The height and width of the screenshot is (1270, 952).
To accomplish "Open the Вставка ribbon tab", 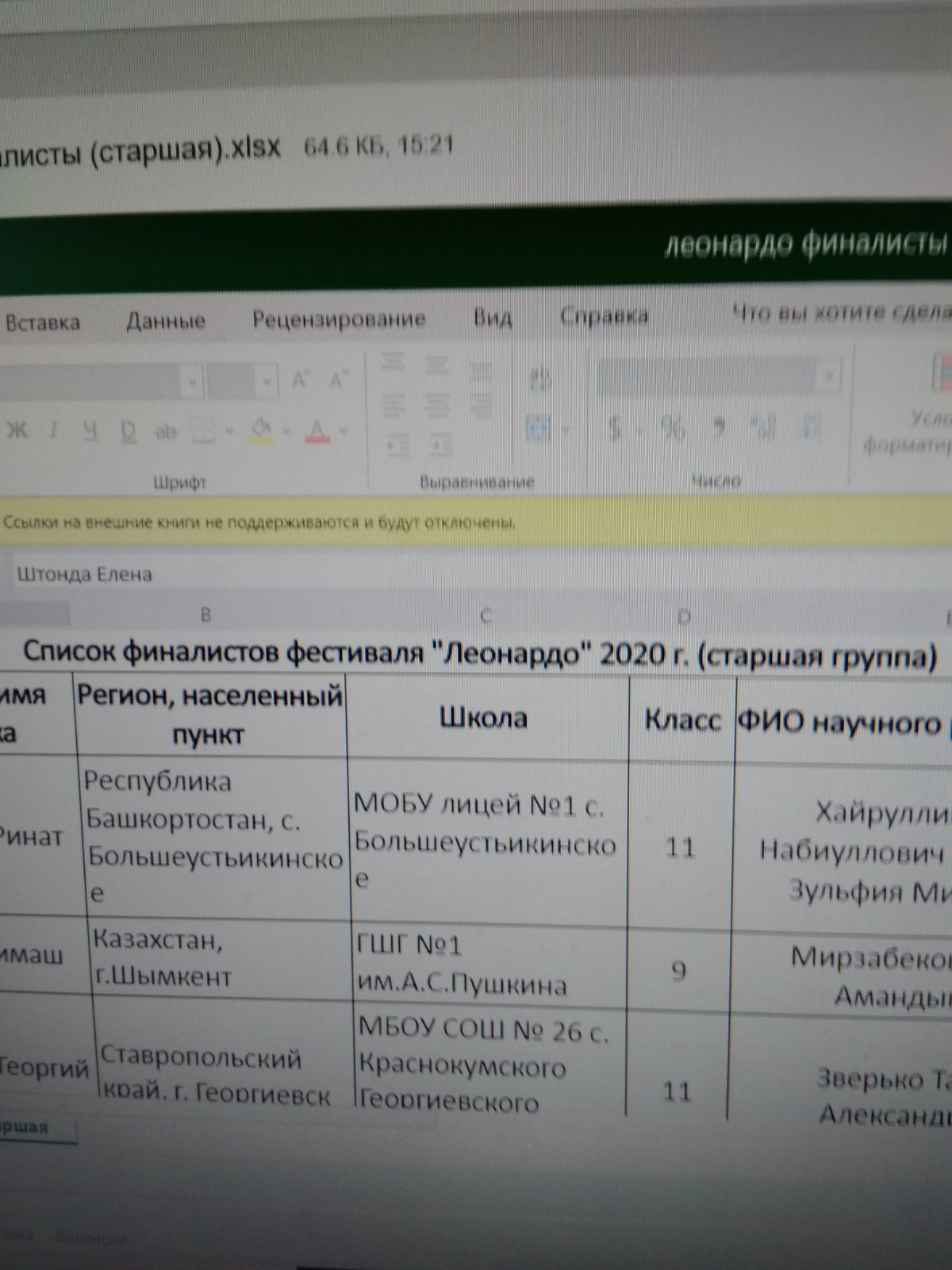I will [43, 322].
